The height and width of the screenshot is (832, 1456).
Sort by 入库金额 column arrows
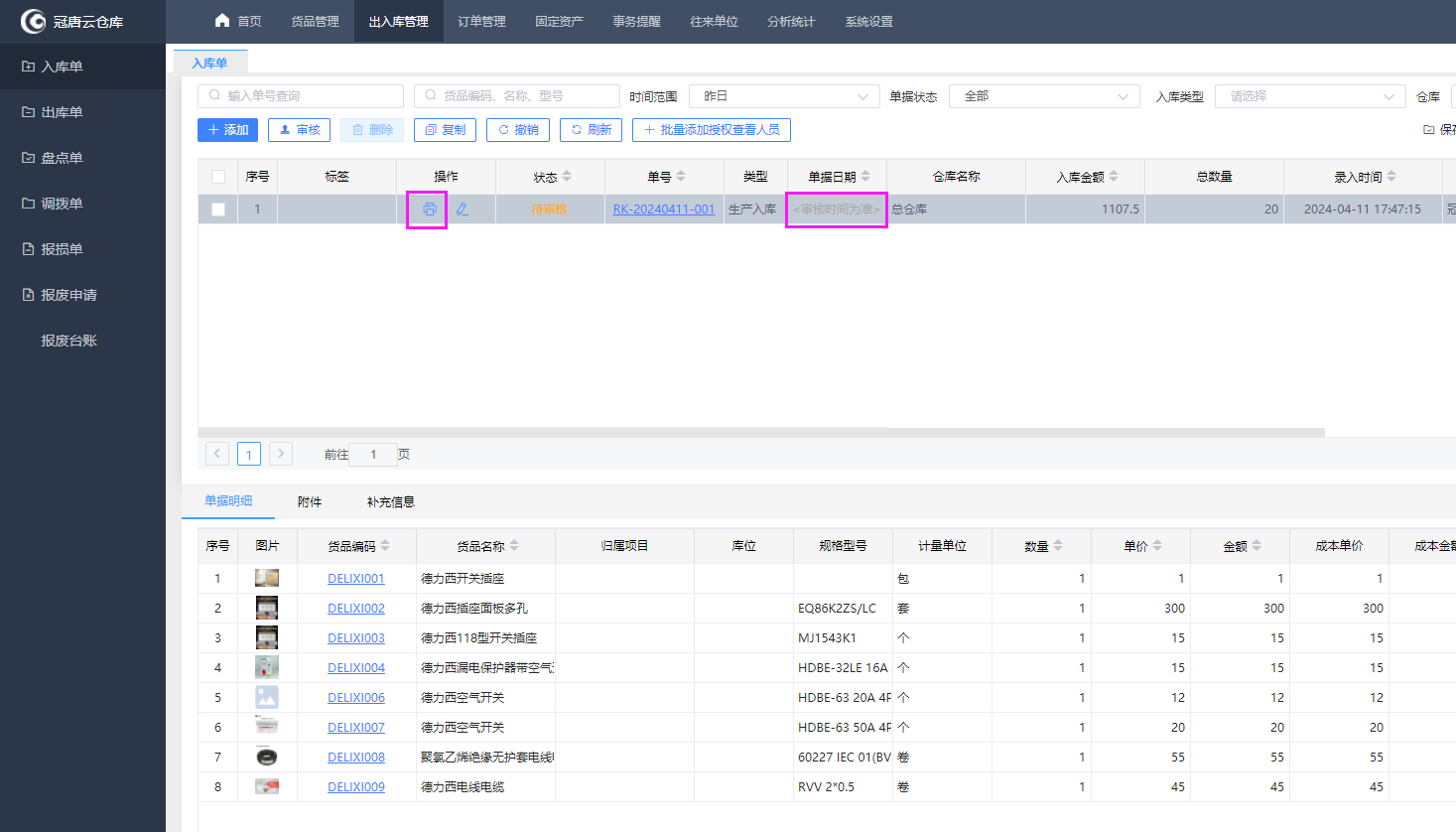pos(1114,176)
